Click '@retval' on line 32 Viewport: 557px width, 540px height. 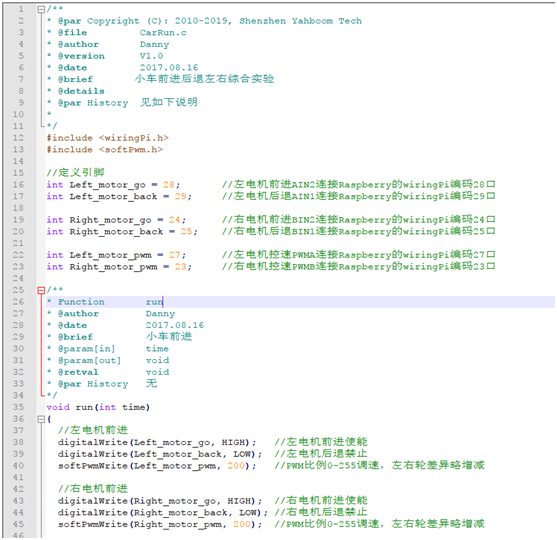tap(78, 372)
